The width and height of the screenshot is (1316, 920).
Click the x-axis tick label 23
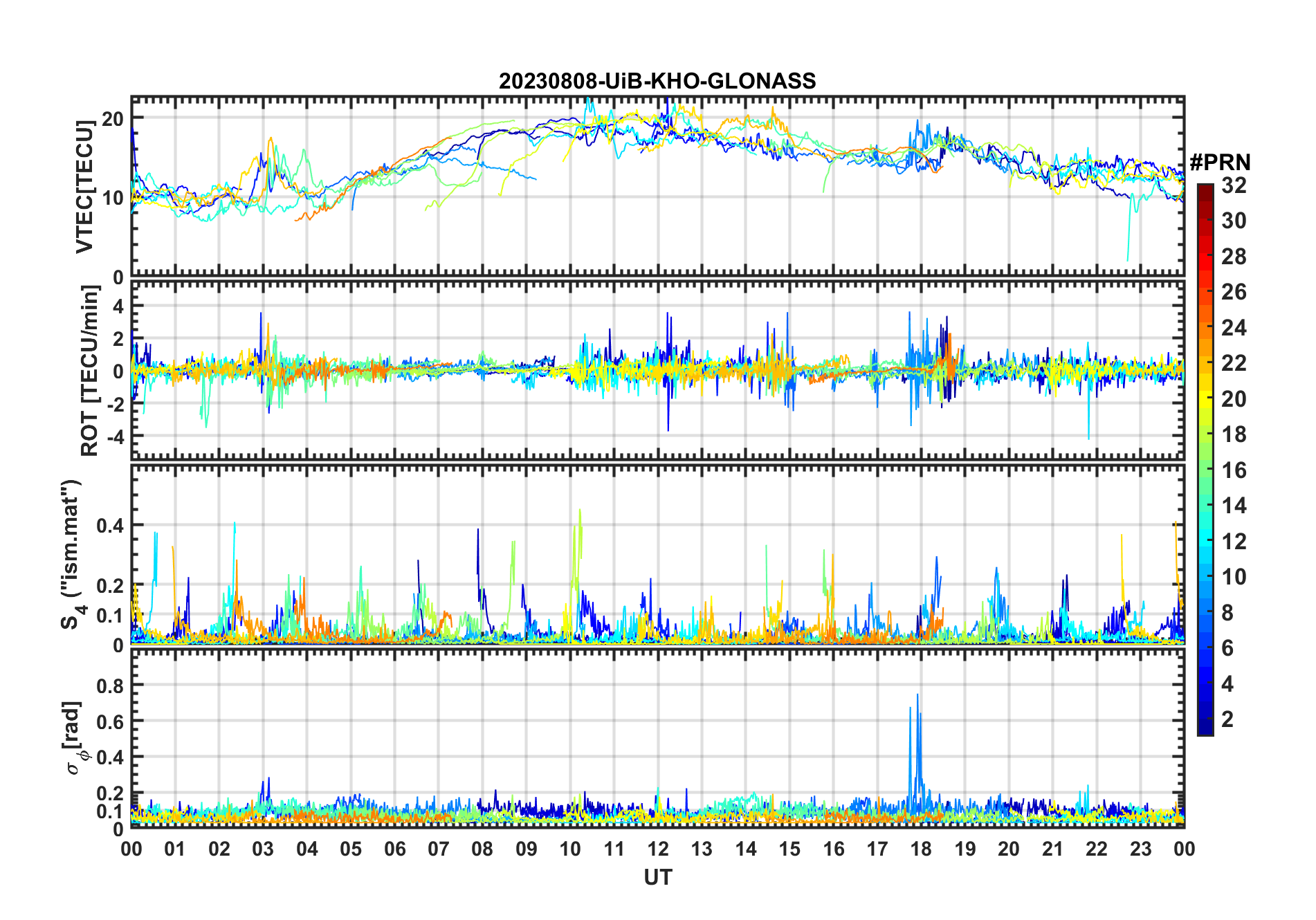coord(1141,849)
